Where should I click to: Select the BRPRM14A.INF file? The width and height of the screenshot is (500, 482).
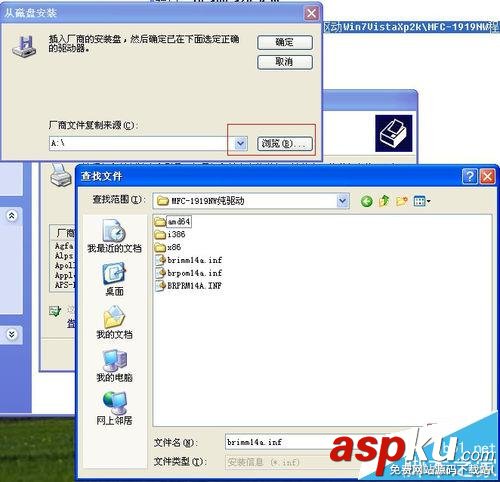pos(189,286)
